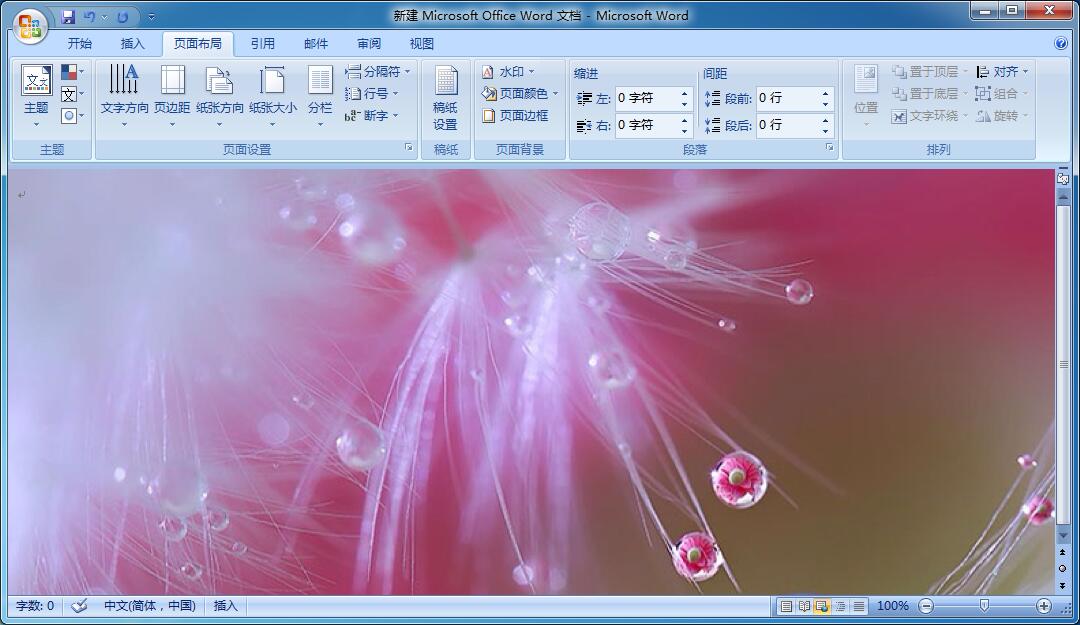Open 稿纸设置 (manuscript paper settings)

[445, 98]
